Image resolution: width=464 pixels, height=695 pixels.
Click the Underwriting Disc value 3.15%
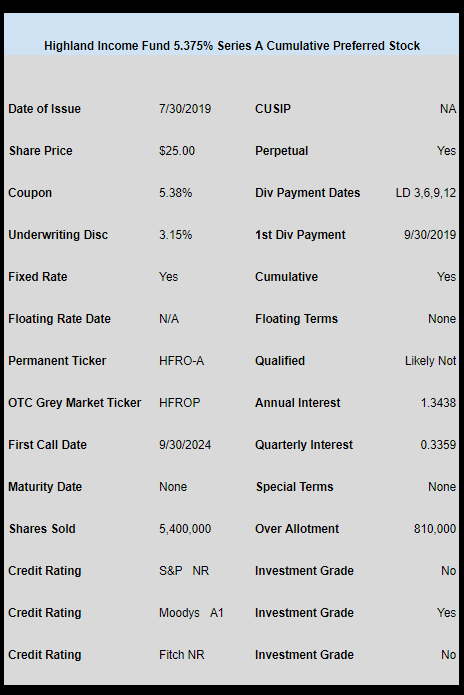click(x=175, y=234)
